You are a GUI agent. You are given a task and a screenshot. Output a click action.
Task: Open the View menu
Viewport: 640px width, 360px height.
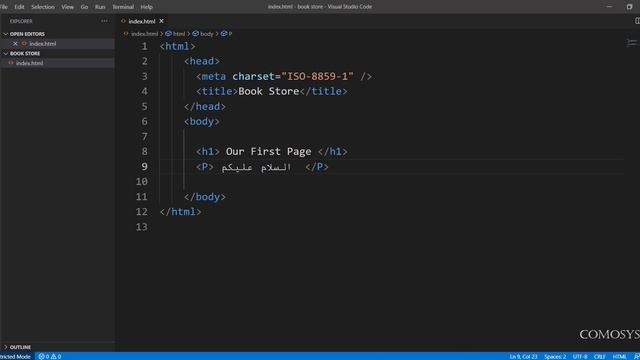coord(67,7)
